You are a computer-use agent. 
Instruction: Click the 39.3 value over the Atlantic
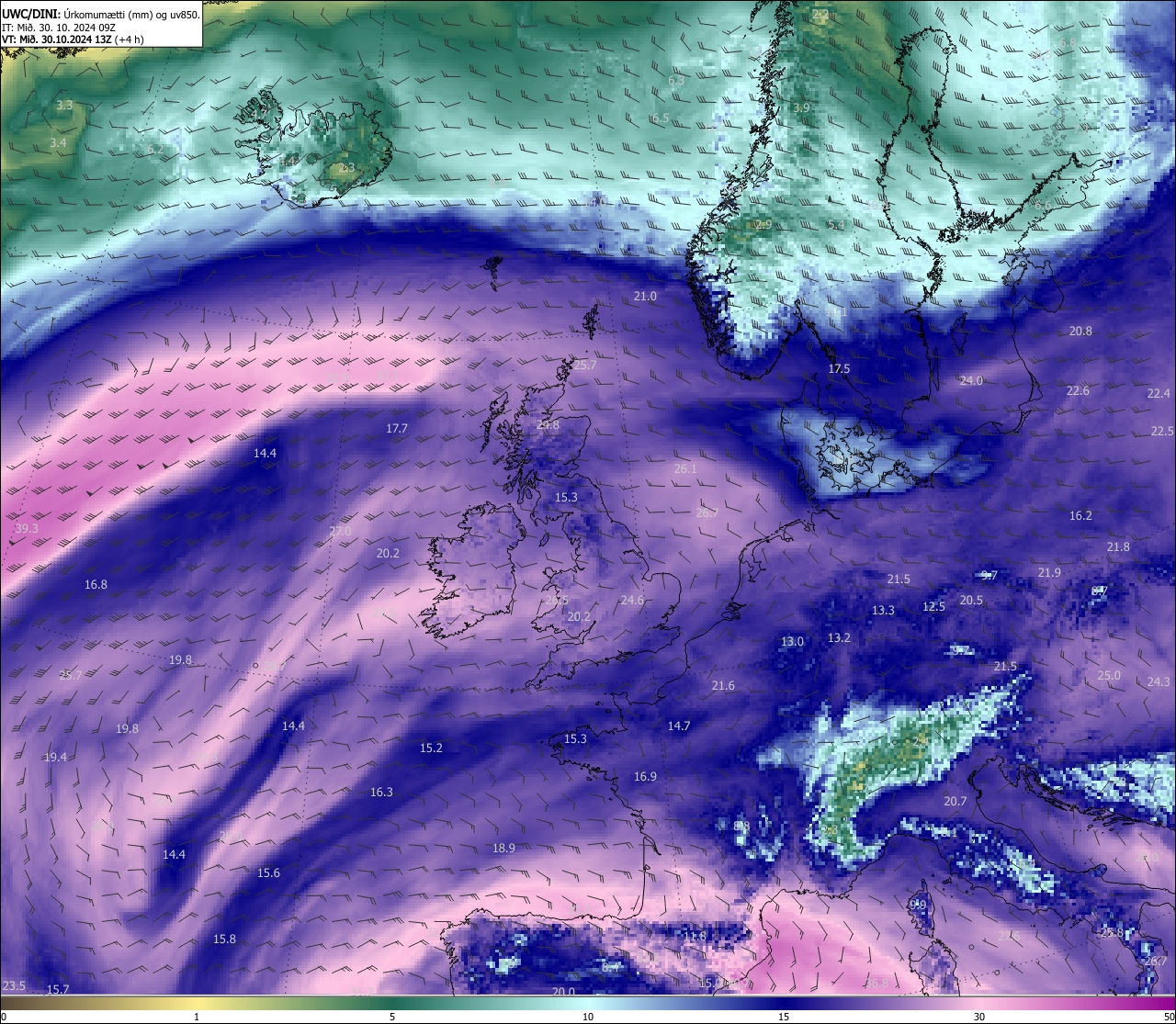click(x=27, y=528)
